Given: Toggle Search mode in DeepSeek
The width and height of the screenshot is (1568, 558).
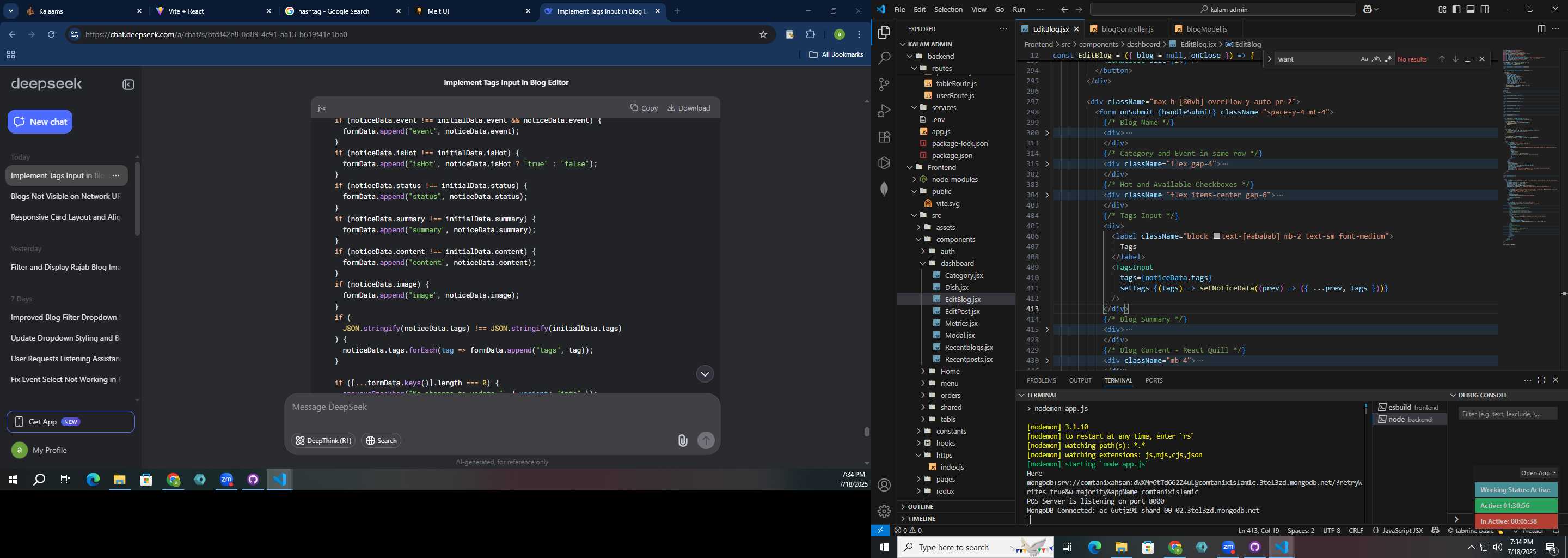Looking at the screenshot, I should coord(381,440).
